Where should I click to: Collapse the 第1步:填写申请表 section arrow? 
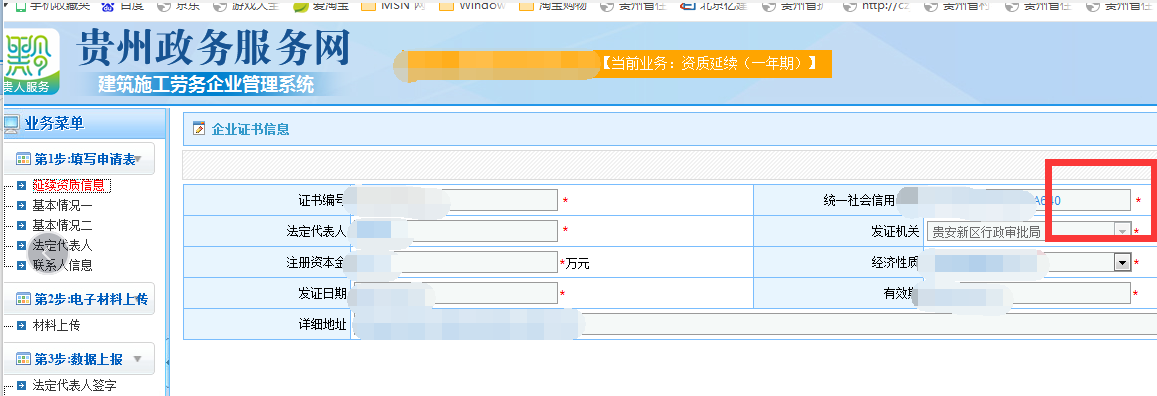(x=138, y=159)
